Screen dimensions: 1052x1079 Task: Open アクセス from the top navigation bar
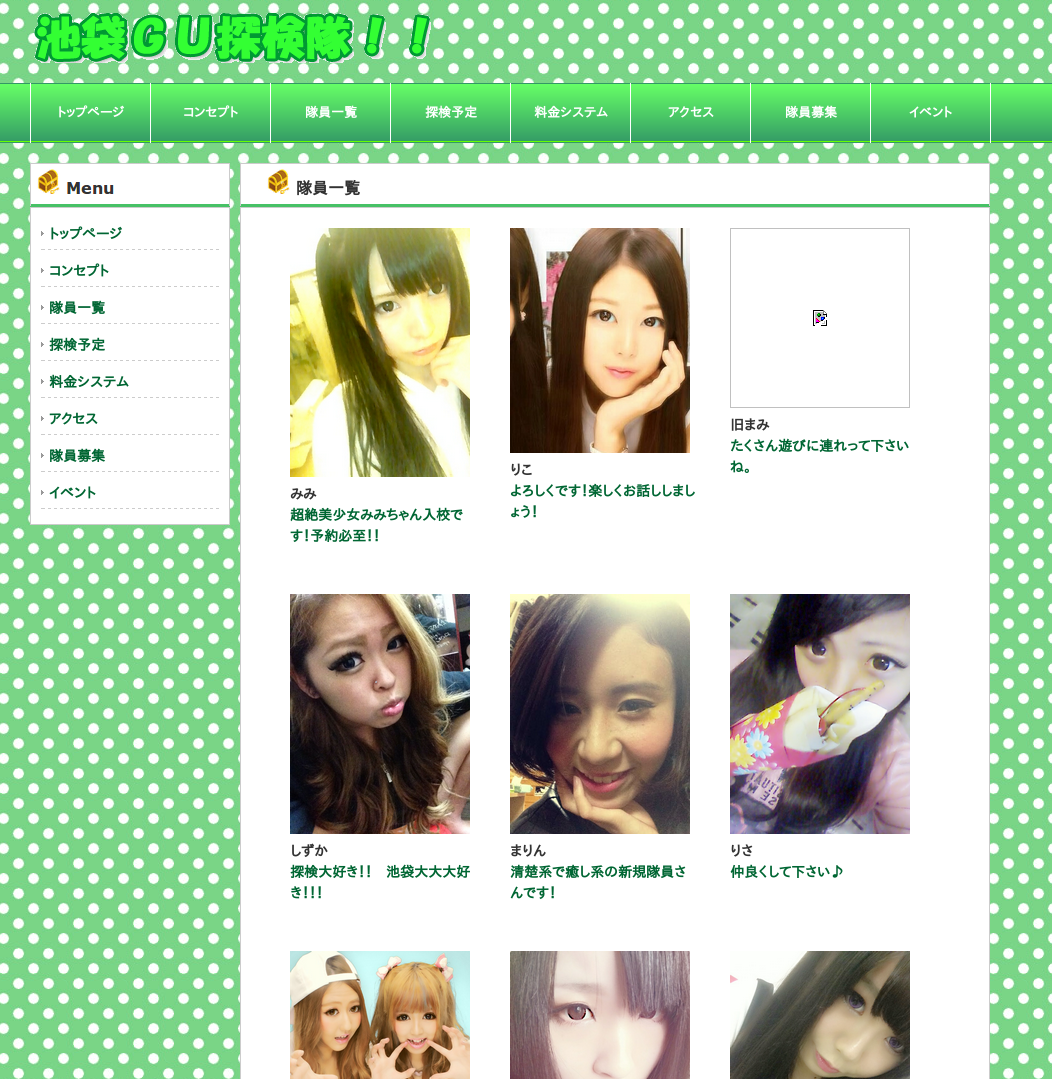[690, 113]
